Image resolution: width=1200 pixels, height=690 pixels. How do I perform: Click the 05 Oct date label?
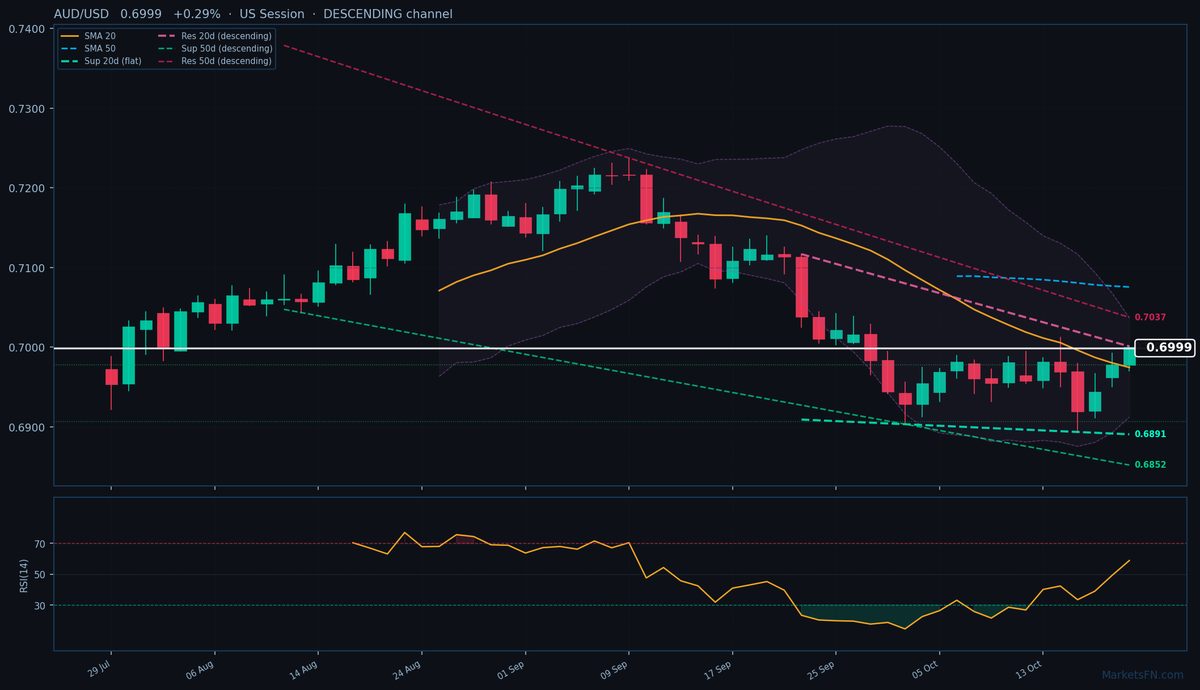(925, 668)
